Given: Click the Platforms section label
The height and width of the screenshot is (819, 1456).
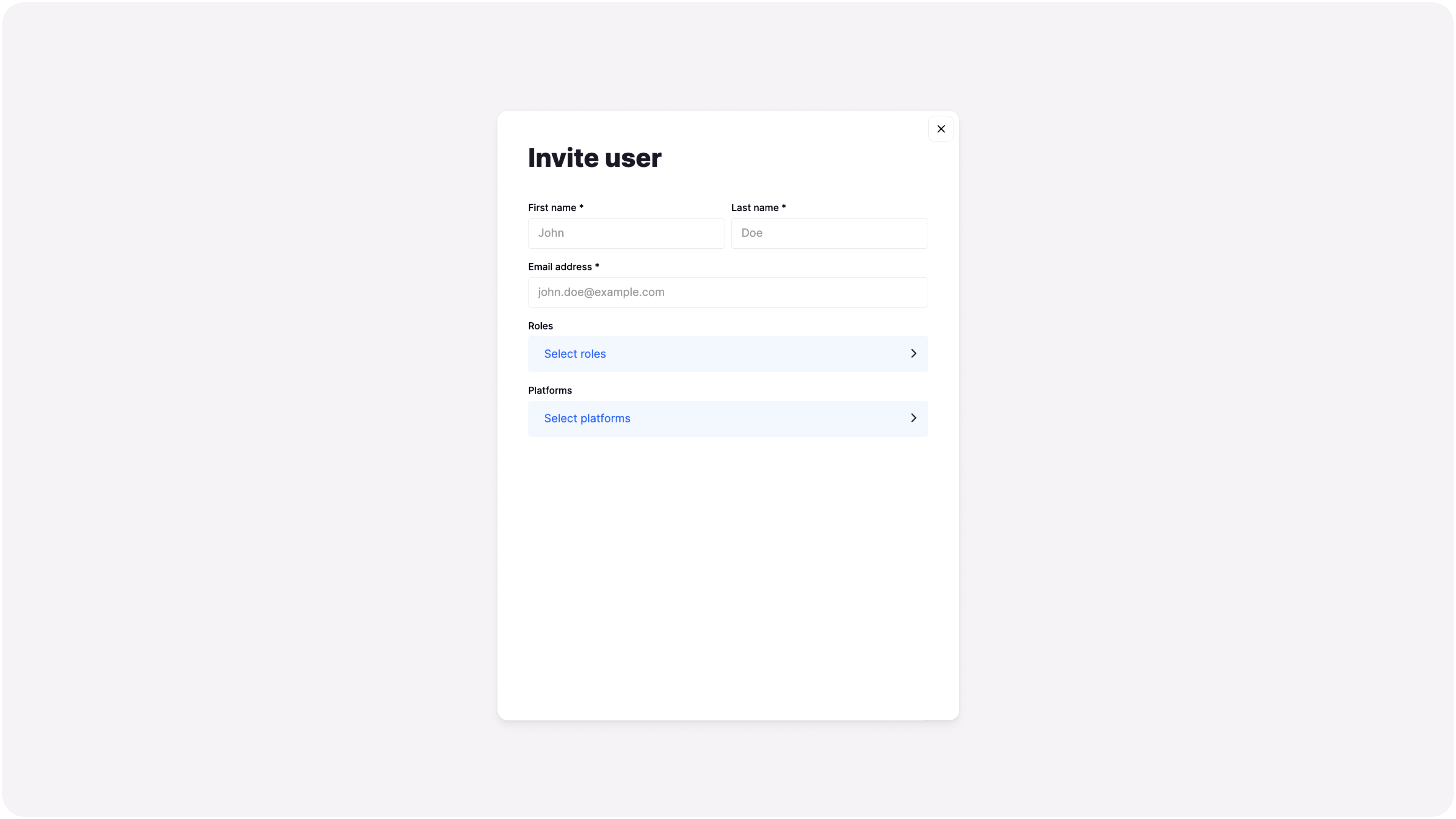Looking at the screenshot, I should click(x=549, y=390).
